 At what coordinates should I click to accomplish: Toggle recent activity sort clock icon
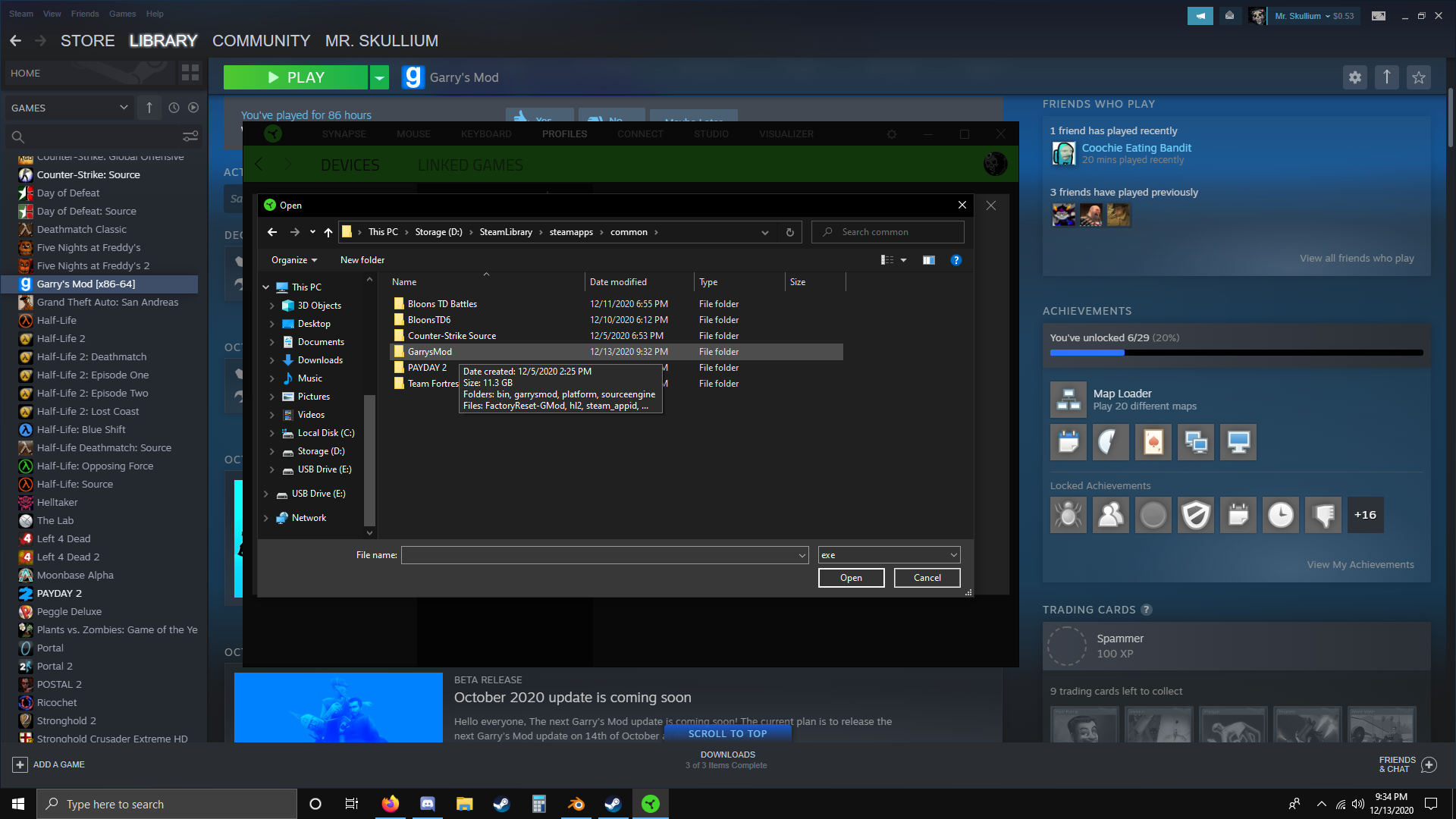point(174,108)
